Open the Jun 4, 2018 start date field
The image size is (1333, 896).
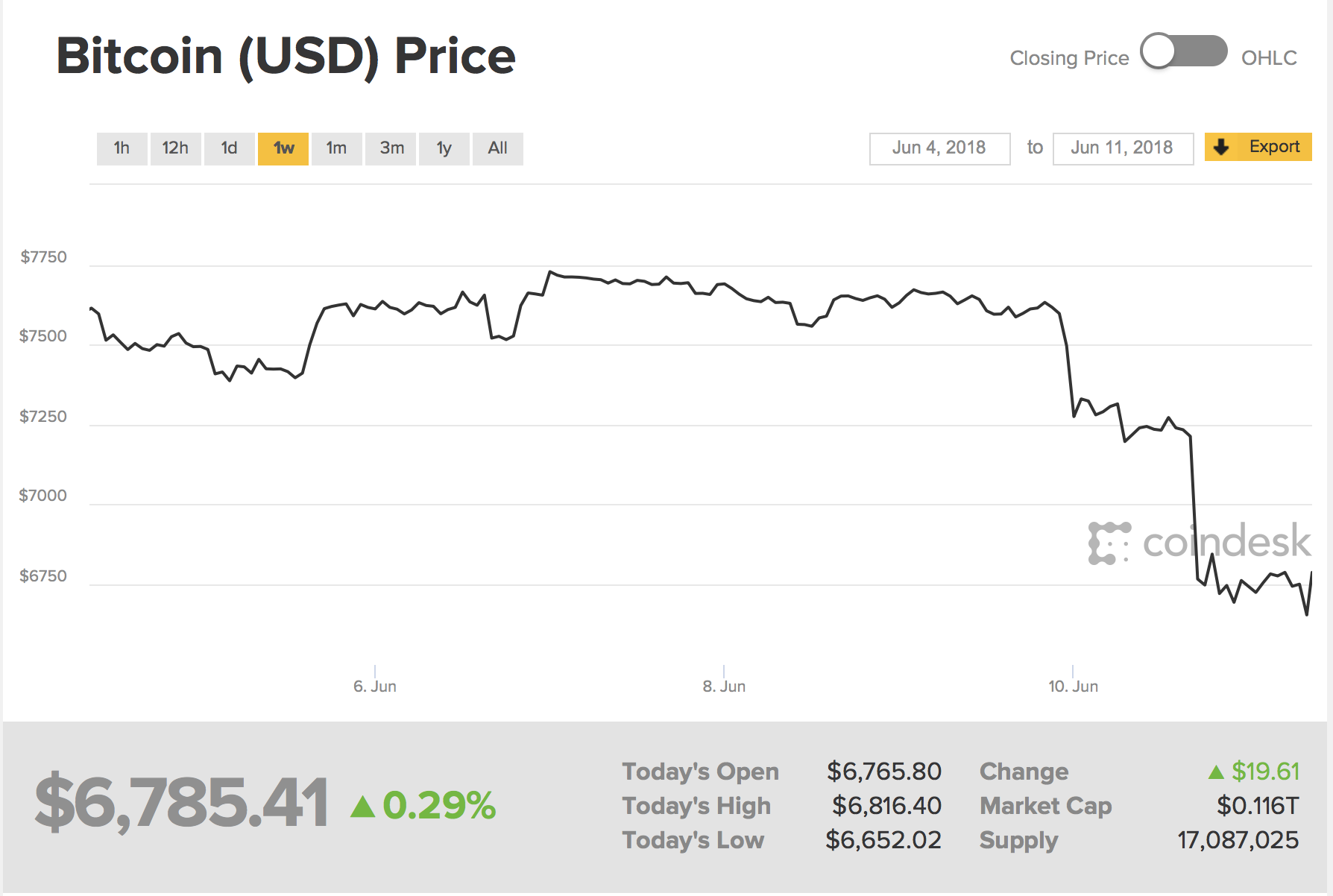point(939,148)
